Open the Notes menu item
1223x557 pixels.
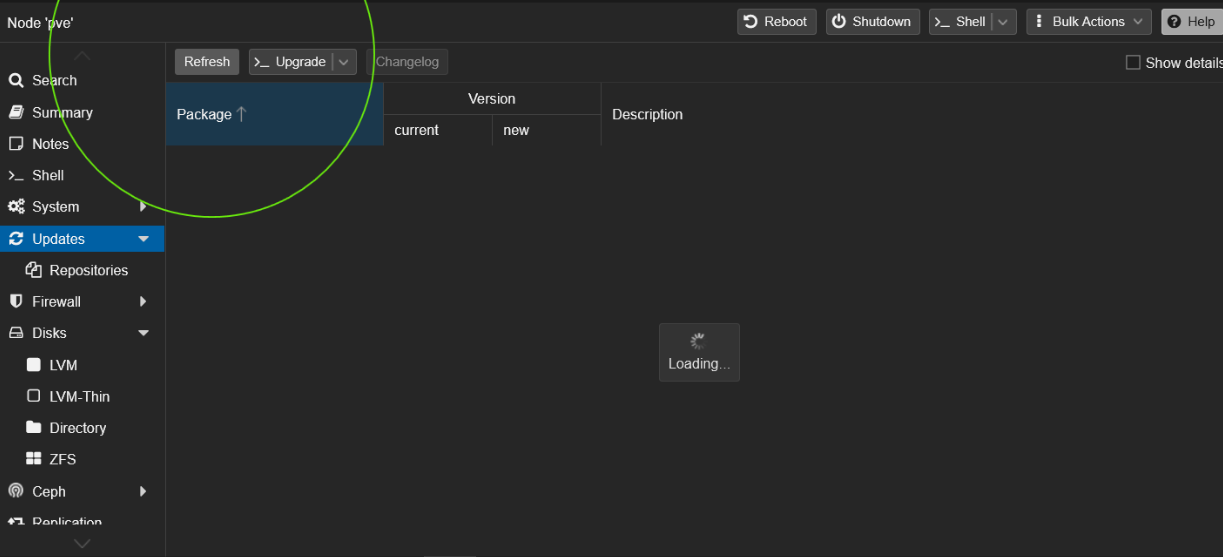point(82,144)
